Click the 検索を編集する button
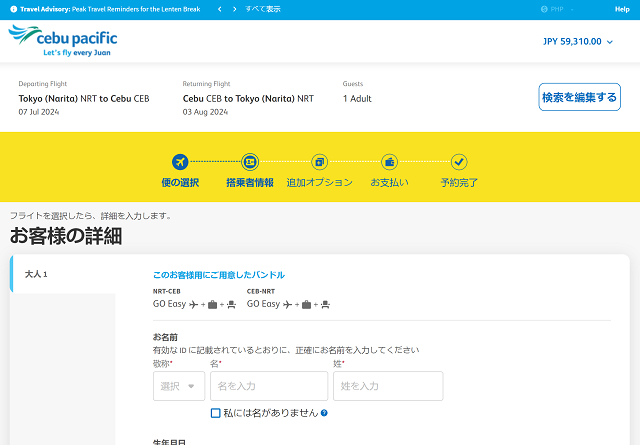 579,97
